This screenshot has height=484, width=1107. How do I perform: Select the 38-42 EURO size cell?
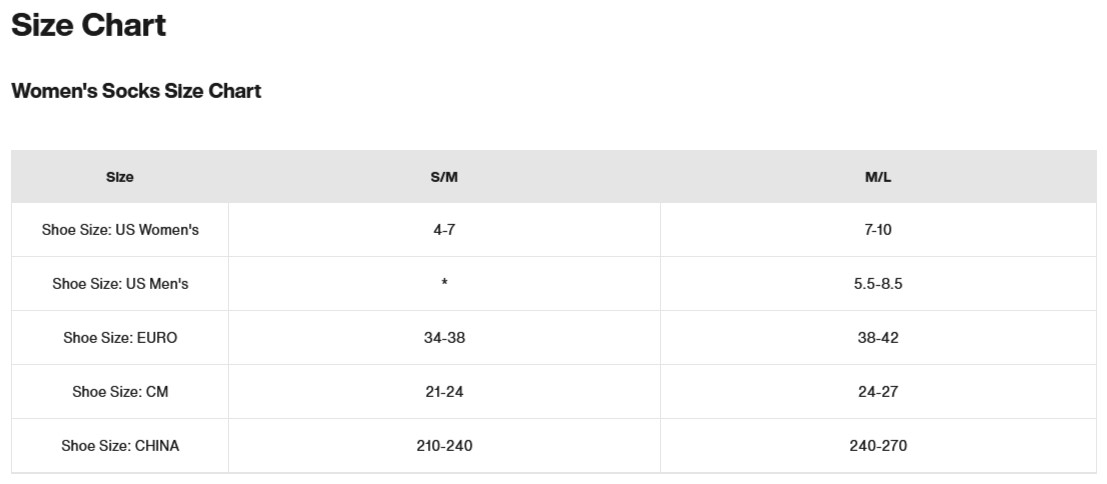click(x=878, y=338)
